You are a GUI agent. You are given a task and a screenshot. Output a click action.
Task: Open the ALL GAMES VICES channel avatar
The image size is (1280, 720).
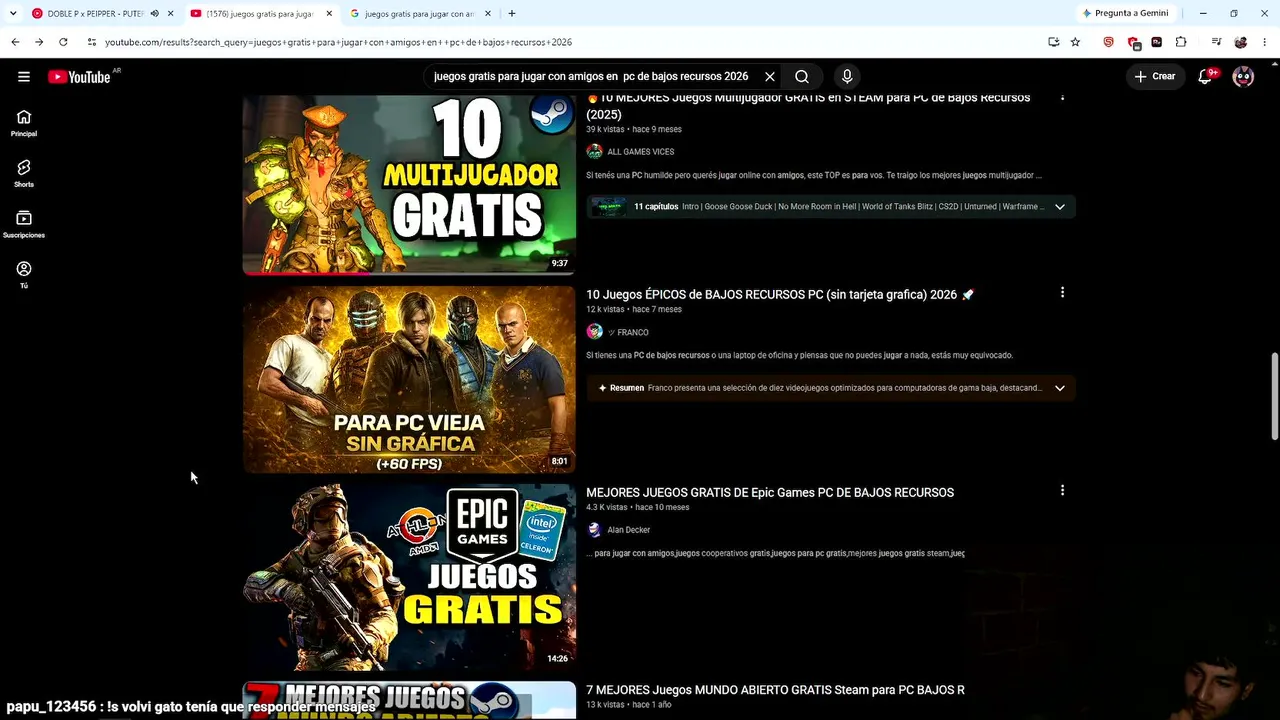(x=595, y=152)
